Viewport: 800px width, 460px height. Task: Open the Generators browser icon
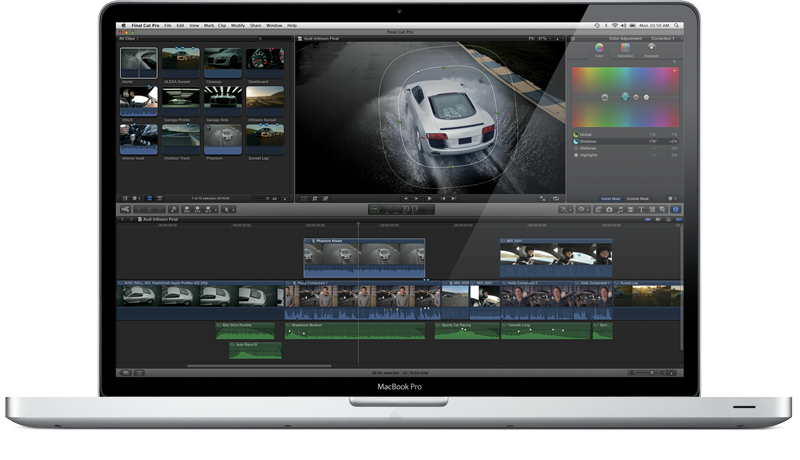[x=652, y=210]
